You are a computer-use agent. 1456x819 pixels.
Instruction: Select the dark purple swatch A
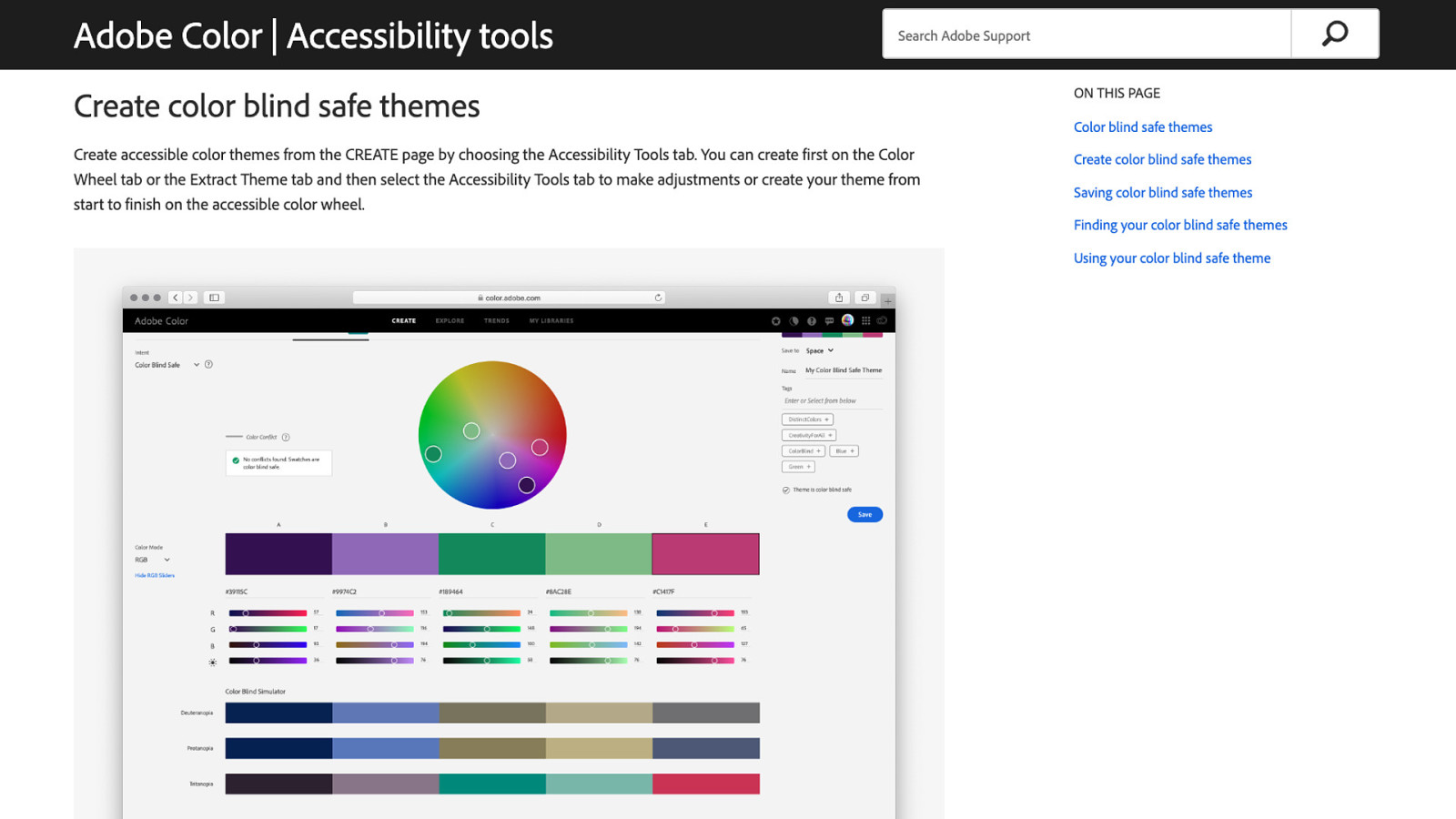(278, 554)
